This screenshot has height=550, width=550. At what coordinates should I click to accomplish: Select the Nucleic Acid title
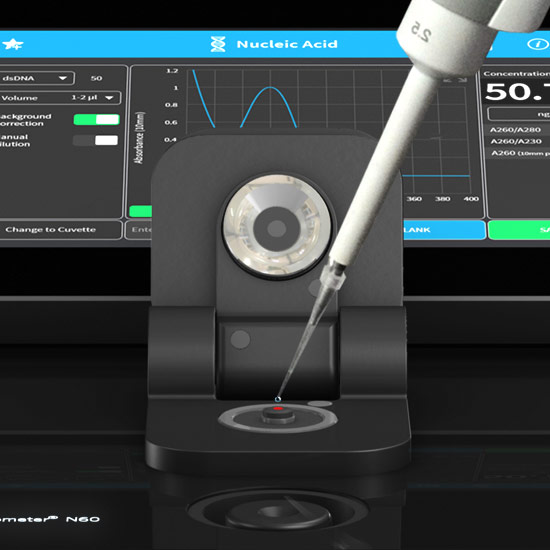point(287,44)
